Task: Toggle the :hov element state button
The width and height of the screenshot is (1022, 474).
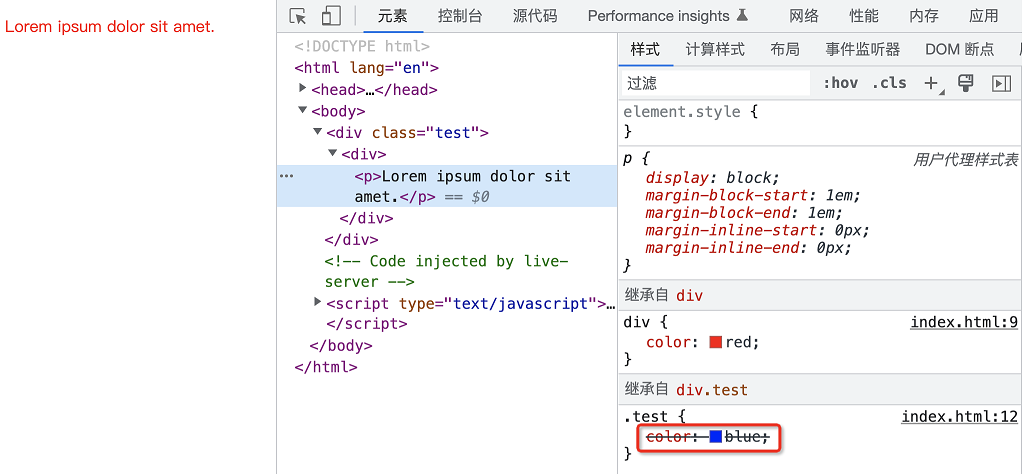Action: [840, 83]
